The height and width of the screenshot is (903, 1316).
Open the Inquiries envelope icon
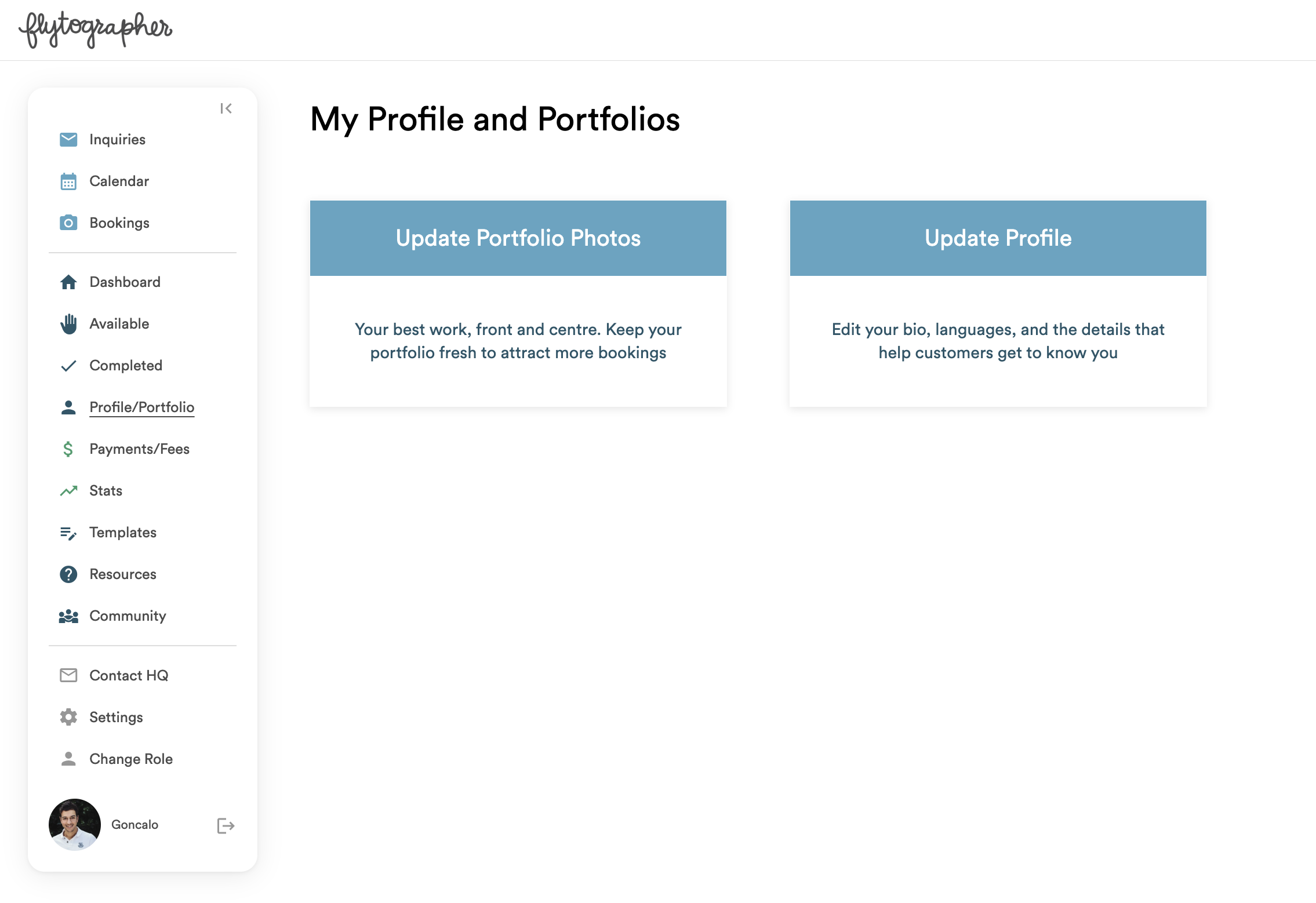[x=68, y=140]
